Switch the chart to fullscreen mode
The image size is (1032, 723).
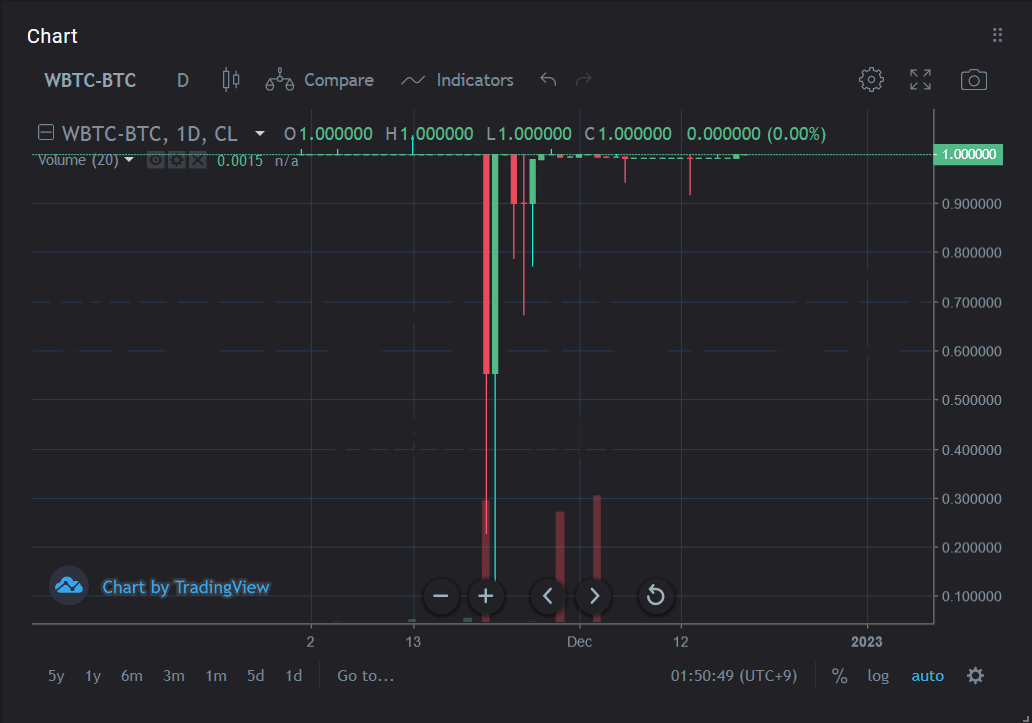click(x=920, y=80)
